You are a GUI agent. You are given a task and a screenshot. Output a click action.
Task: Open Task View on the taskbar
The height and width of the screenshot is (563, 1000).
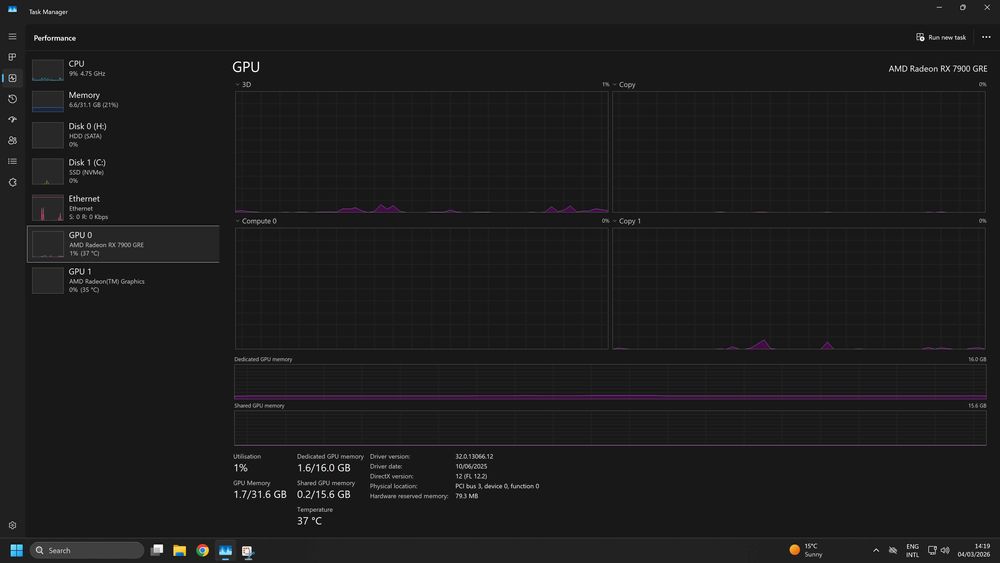pyautogui.click(x=157, y=550)
